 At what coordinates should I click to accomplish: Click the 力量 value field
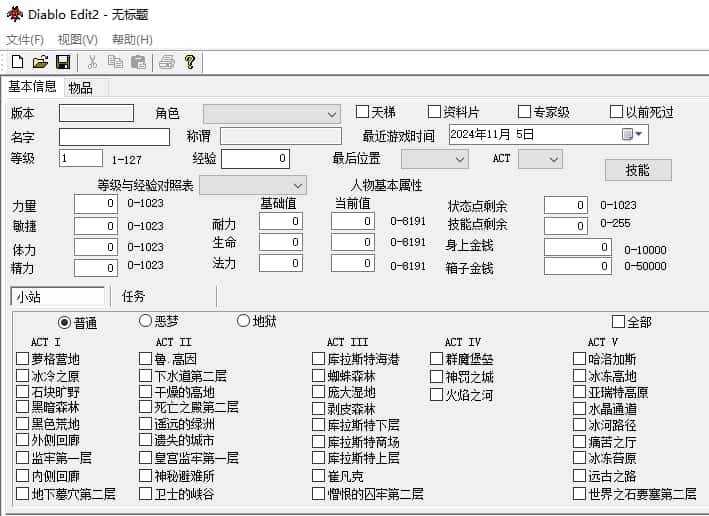click(x=96, y=204)
